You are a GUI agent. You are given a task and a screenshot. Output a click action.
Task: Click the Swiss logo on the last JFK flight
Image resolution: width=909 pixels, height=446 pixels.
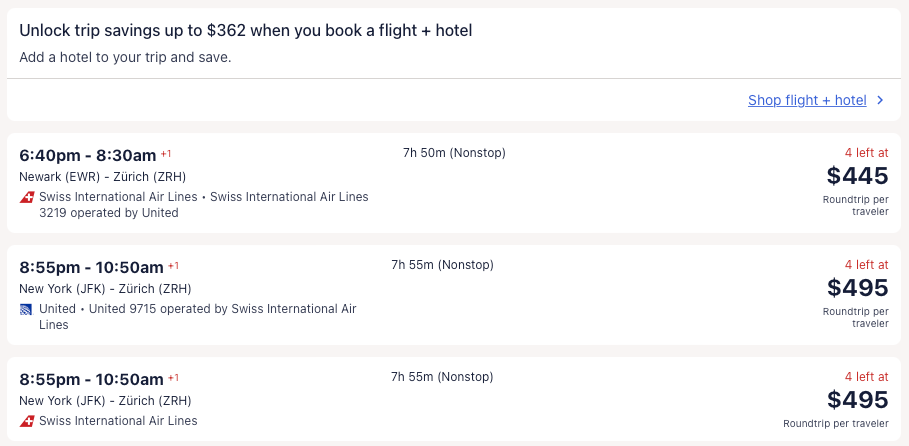(27, 421)
